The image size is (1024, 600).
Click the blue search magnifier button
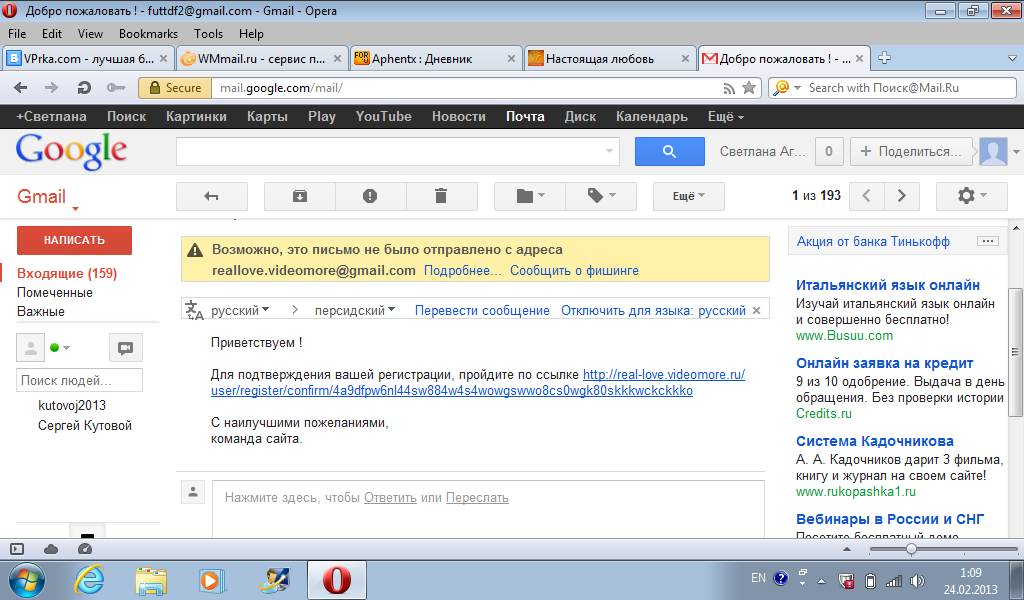669,151
